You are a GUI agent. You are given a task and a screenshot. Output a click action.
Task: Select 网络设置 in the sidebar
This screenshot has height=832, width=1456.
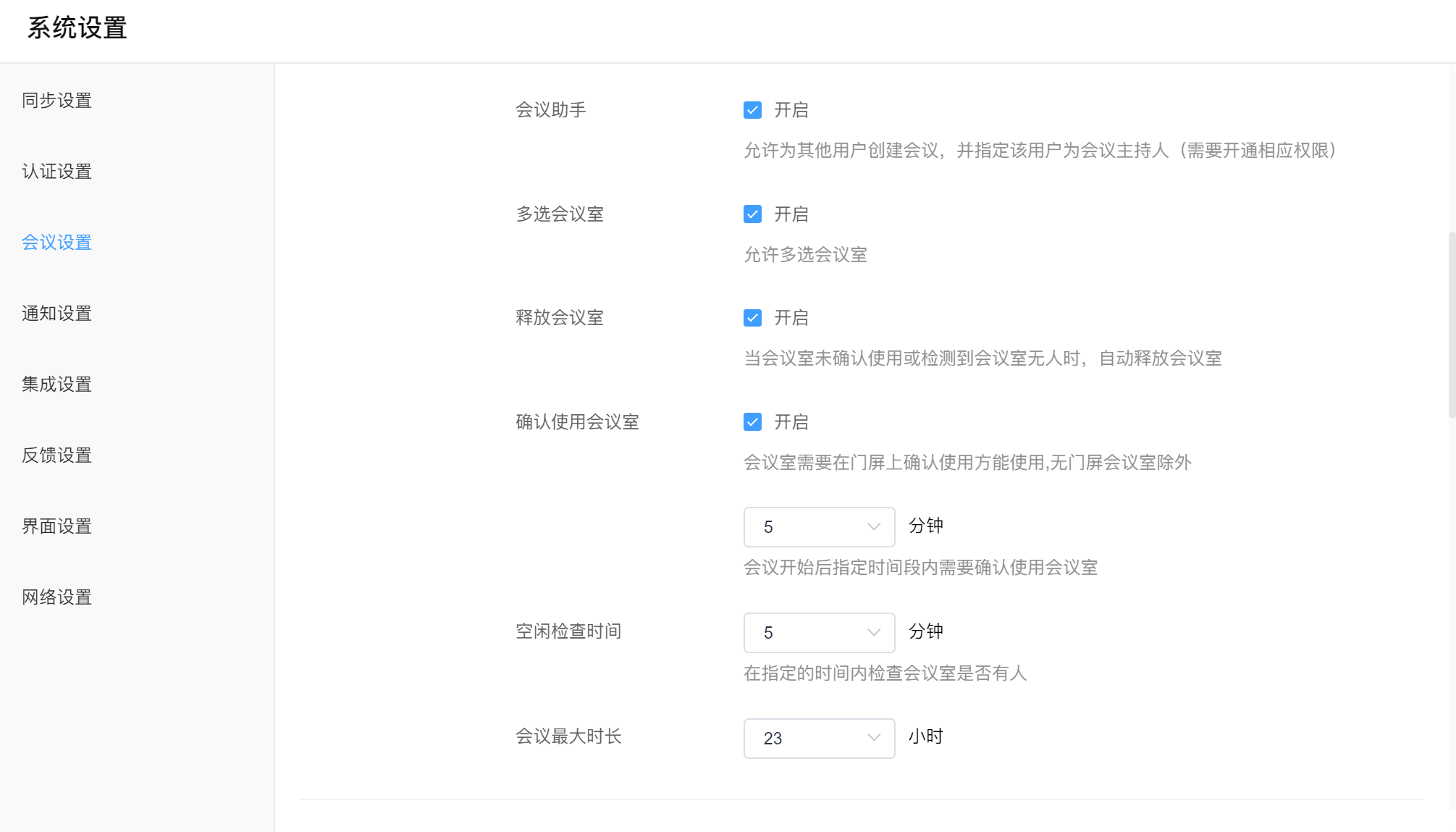click(x=56, y=597)
